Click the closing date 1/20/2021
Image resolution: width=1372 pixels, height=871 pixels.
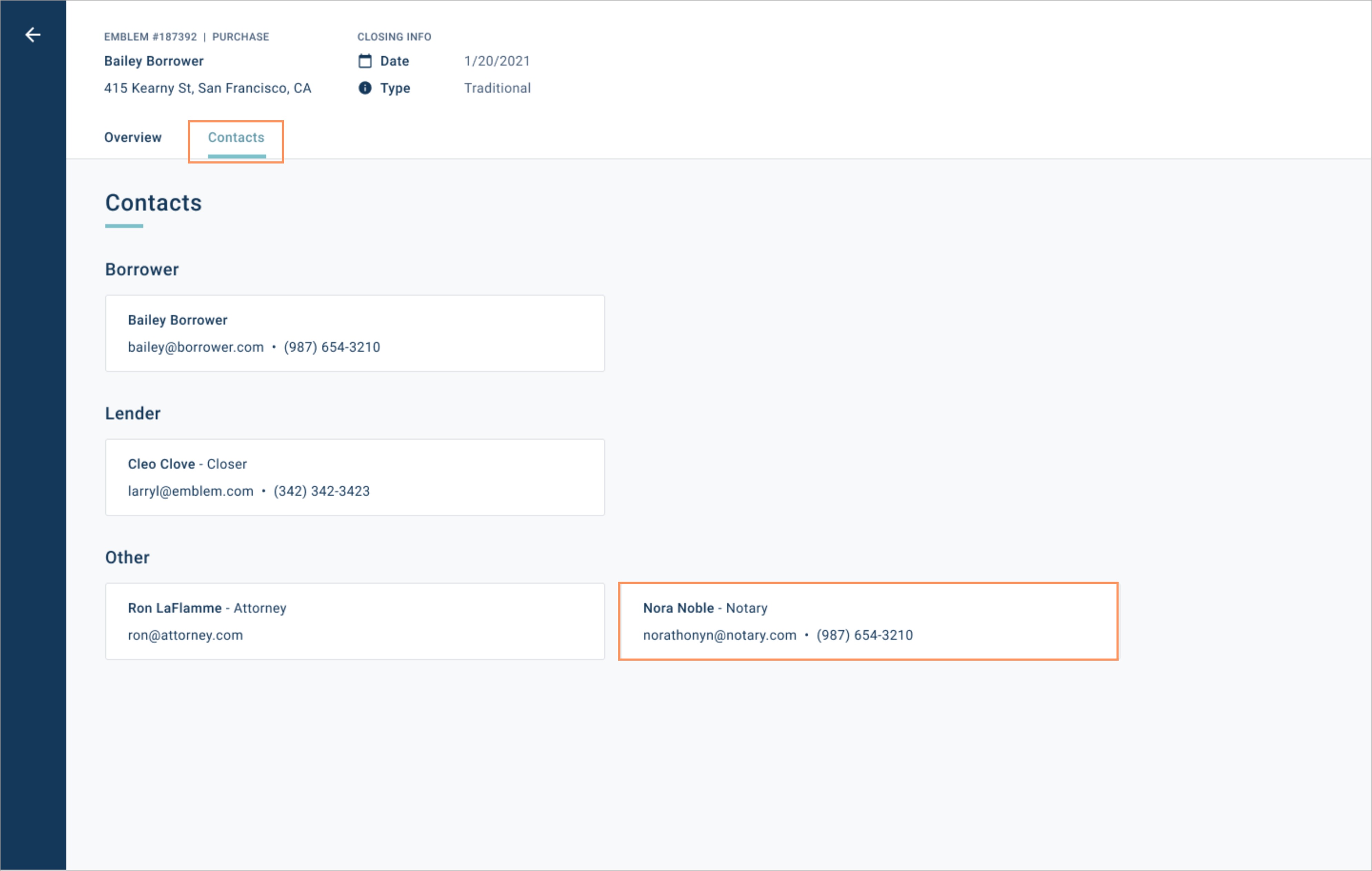497,61
